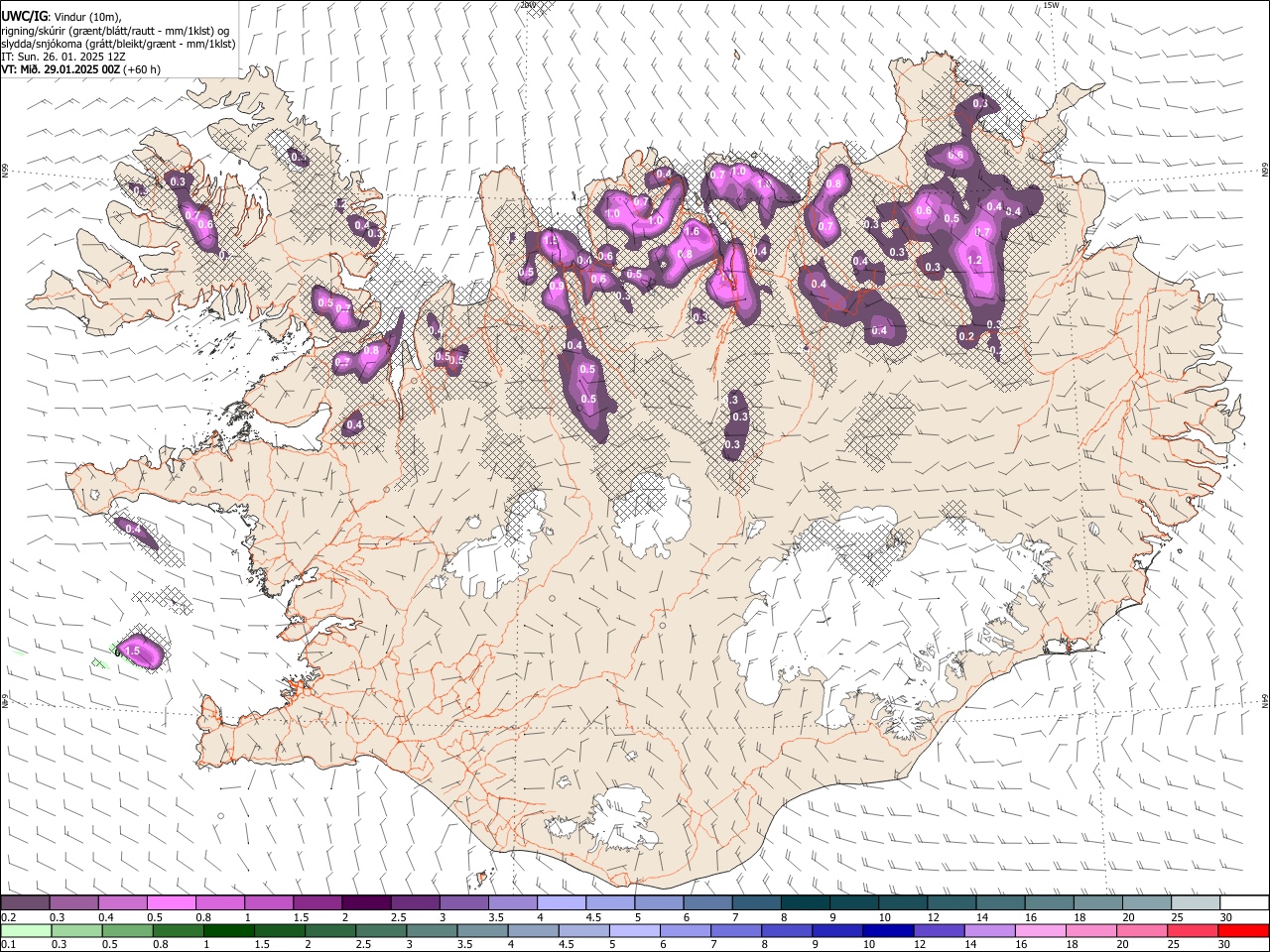This screenshot has width=1270, height=952.
Task: Click the '15W' longitude label at top
Action: click(x=1051, y=6)
